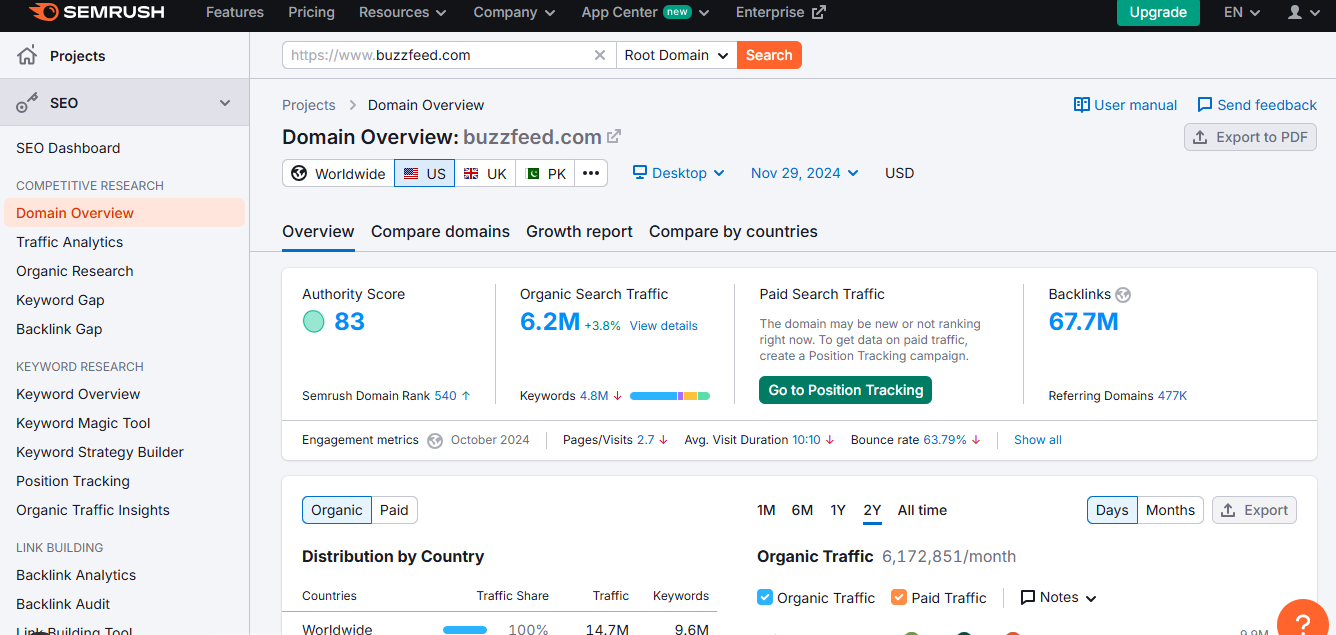Select the 1Y time range
This screenshot has width=1336, height=635.
click(838, 510)
